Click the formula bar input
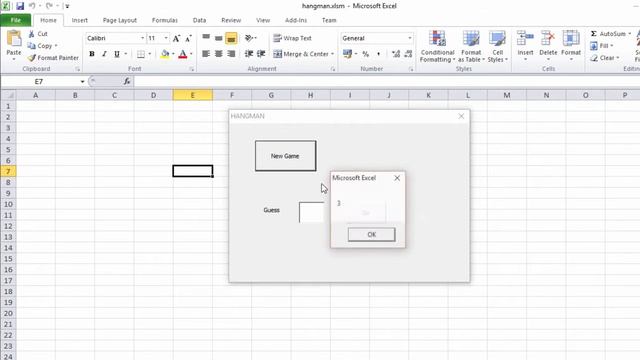This screenshot has height=360, width=640. coord(387,82)
